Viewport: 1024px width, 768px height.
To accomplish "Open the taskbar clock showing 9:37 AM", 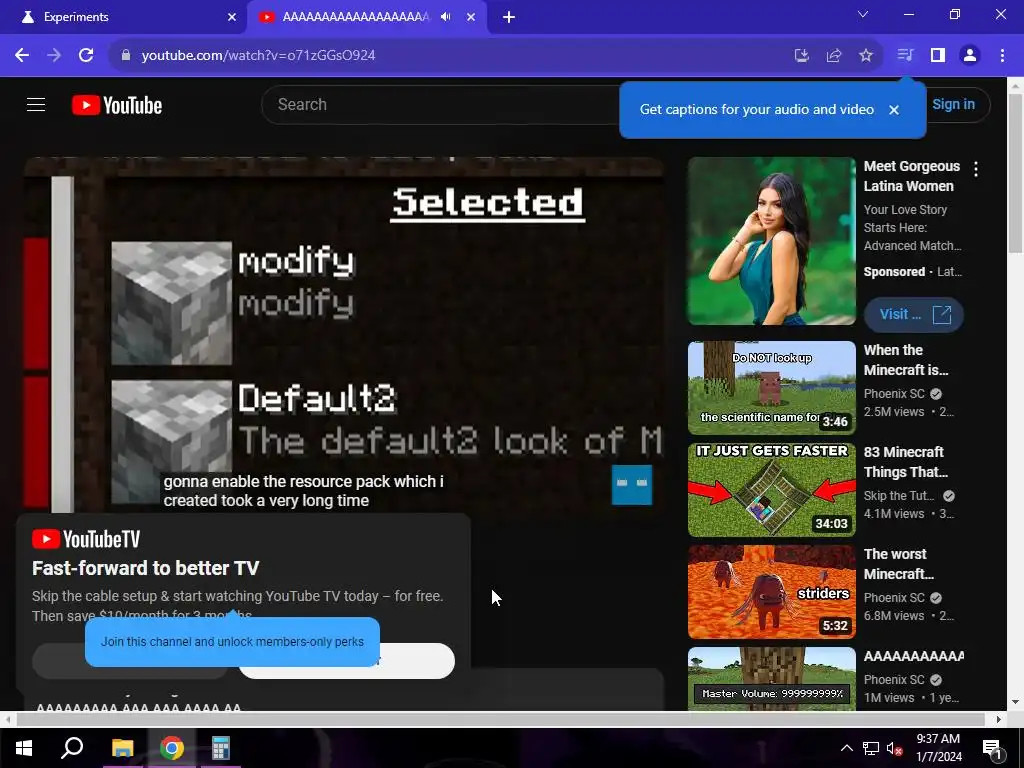I will tap(938, 748).
